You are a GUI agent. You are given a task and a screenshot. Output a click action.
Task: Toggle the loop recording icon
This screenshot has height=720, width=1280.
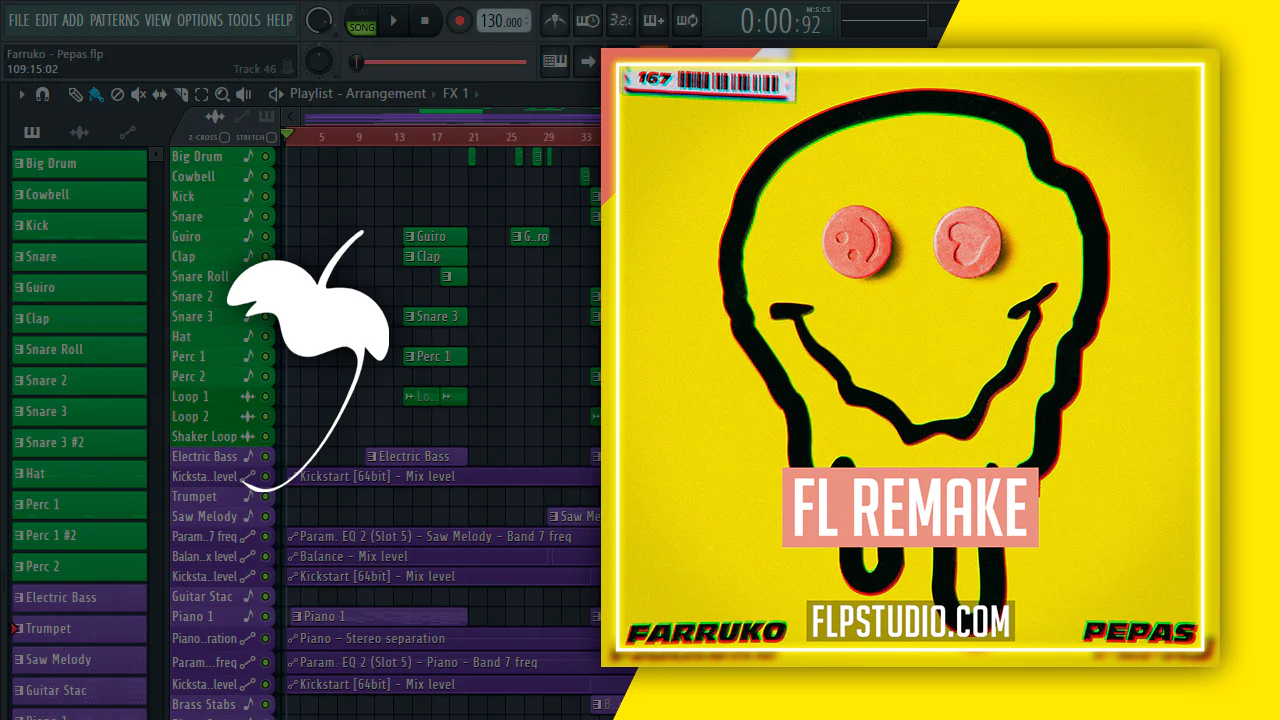tap(687, 20)
